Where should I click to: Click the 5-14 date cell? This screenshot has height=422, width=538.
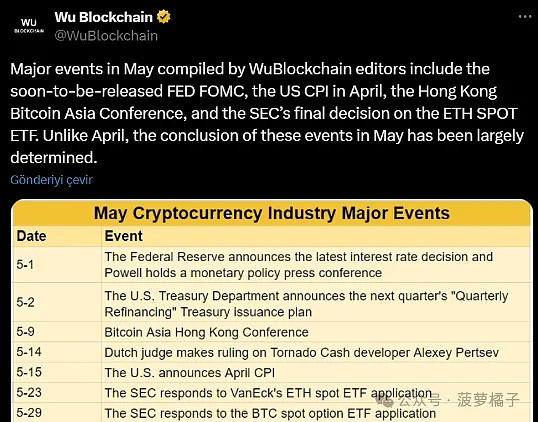[29, 352]
